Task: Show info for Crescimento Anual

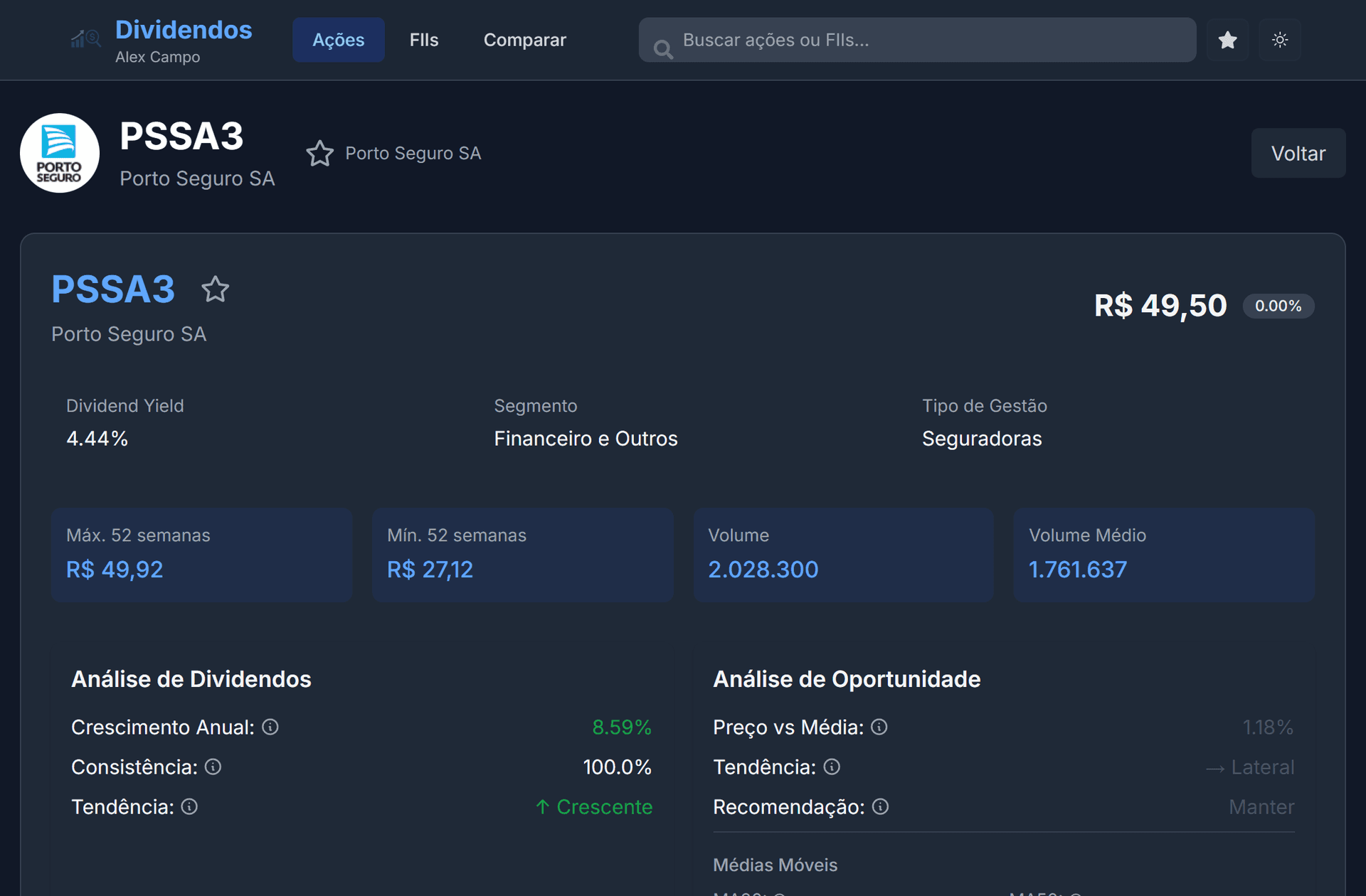Action: click(270, 727)
